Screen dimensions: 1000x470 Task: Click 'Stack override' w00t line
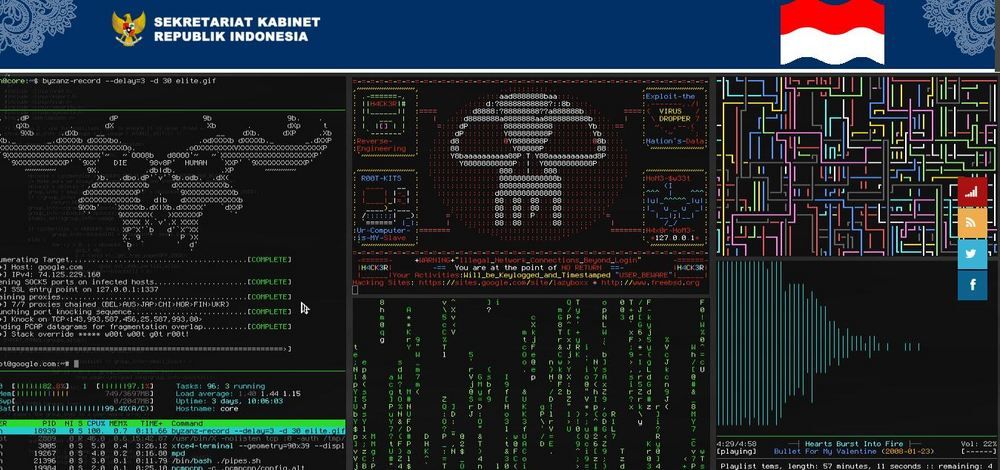(x=94, y=334)
